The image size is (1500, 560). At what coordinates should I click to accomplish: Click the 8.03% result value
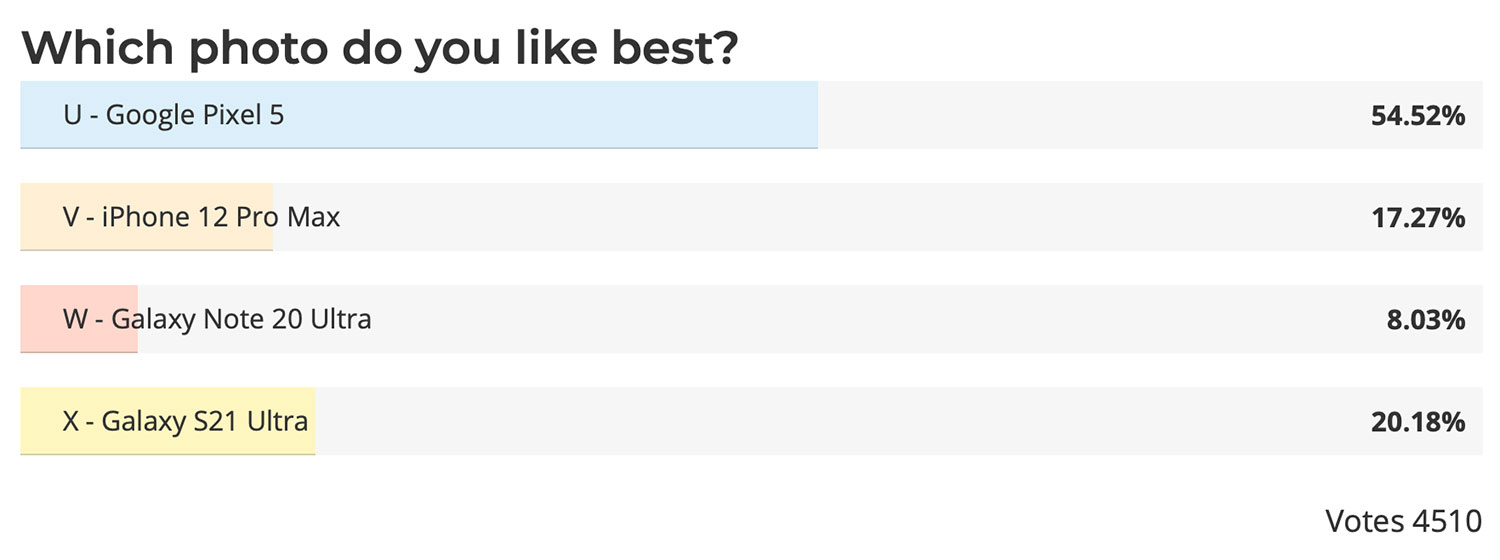[1425, 320]
